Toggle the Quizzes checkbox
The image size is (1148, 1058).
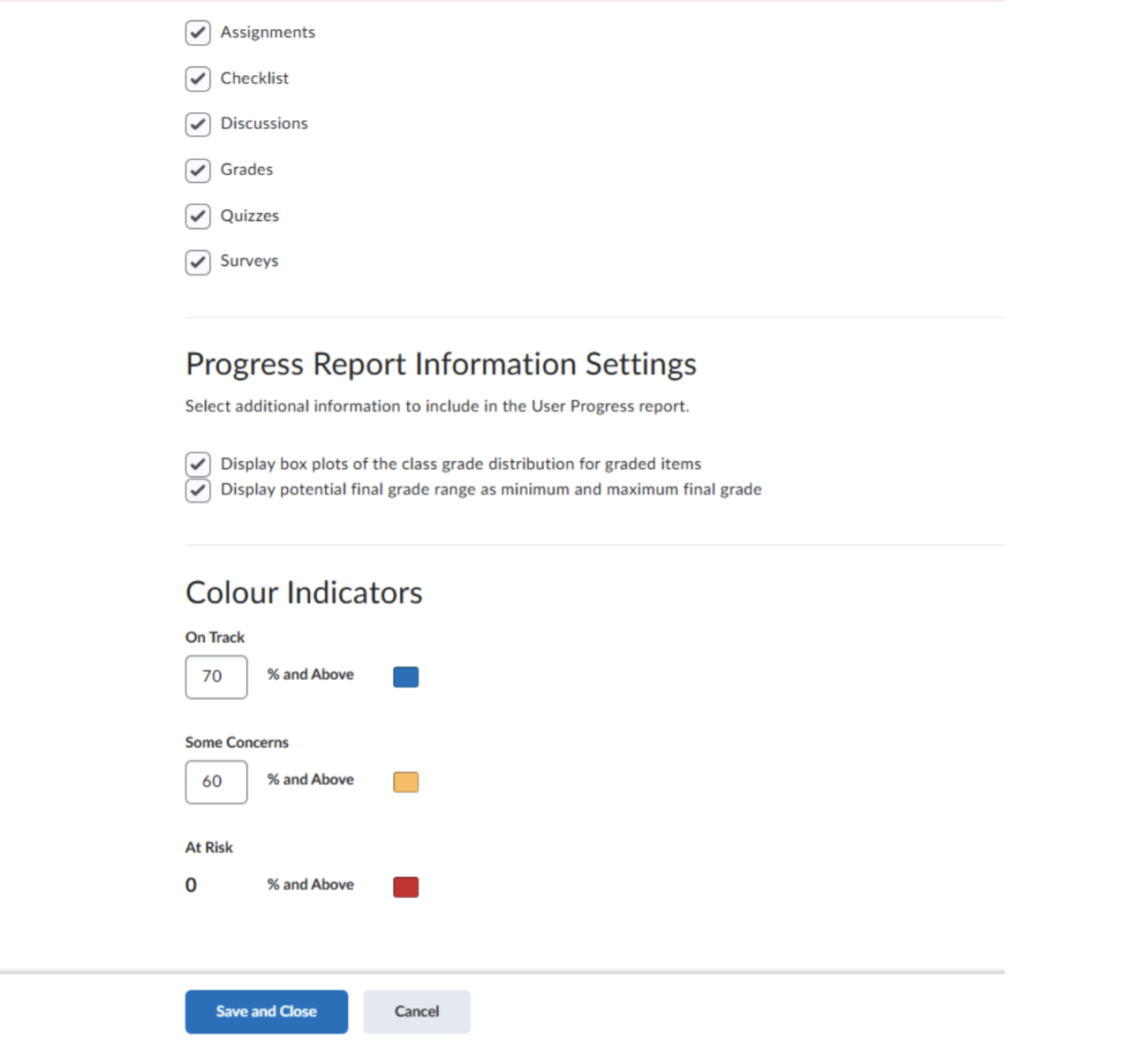click(198, 216)
